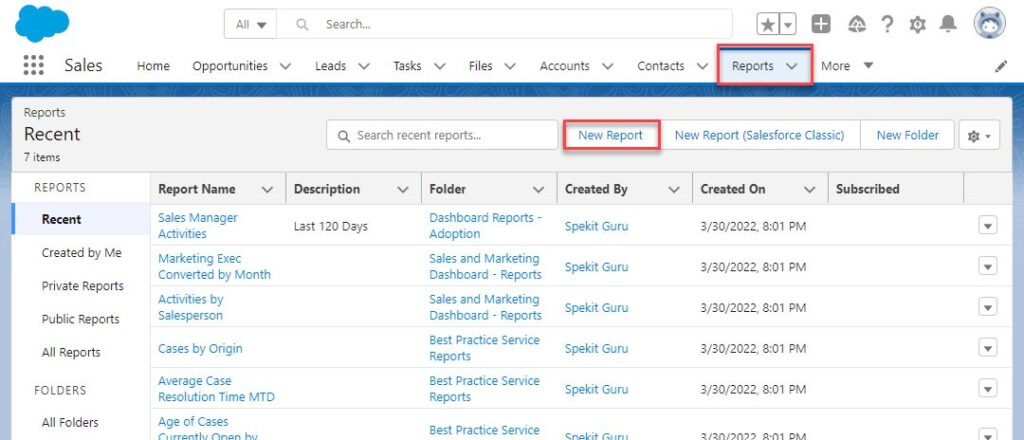Expand the Contacts tab chevron
This screenshot has height=440, width=1024.
point(702,66)
